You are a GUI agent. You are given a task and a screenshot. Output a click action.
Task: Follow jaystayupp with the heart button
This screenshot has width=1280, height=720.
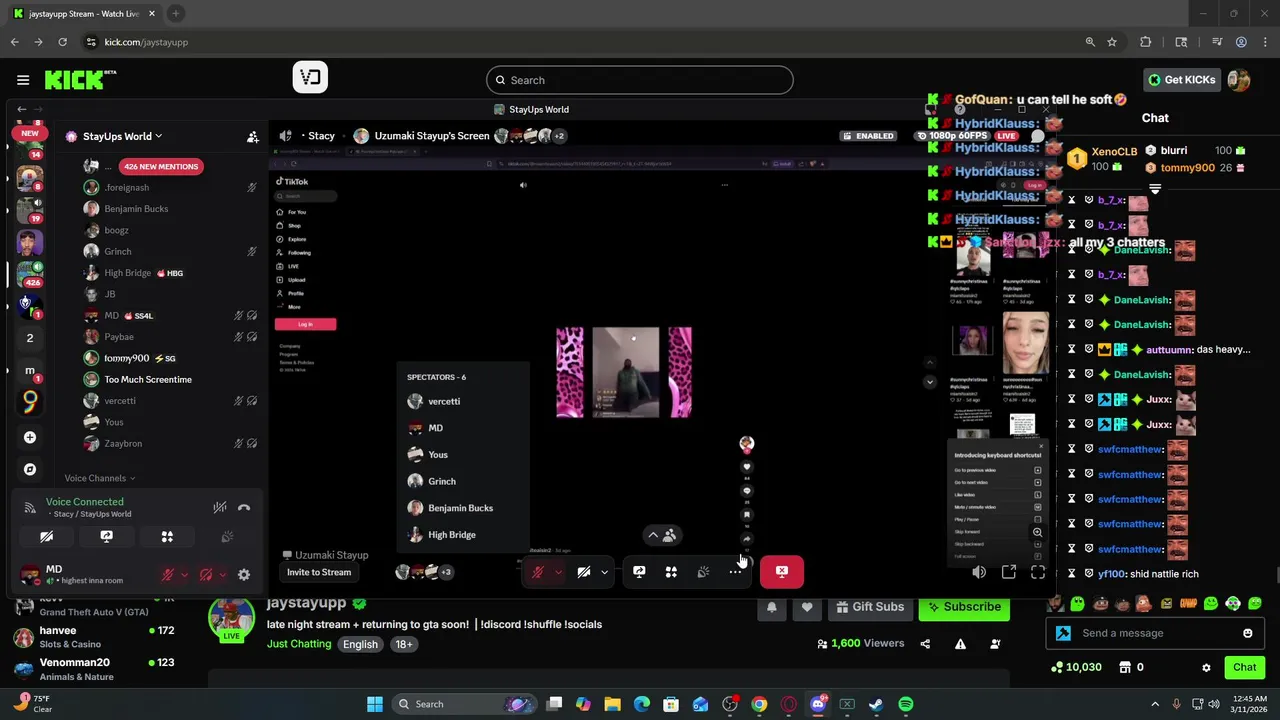pos(807,607)
